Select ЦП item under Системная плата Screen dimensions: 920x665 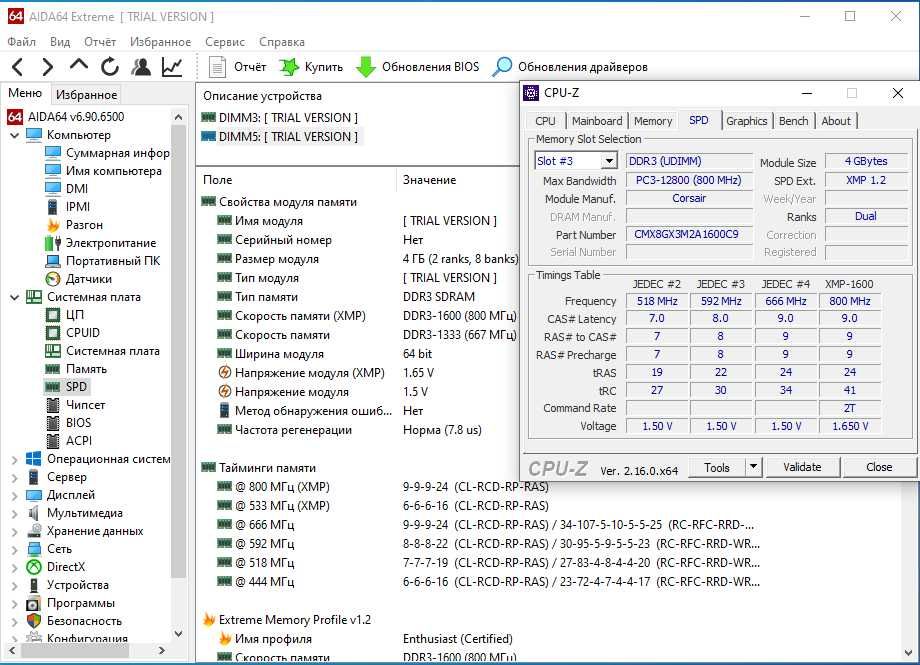coord(65,315)
